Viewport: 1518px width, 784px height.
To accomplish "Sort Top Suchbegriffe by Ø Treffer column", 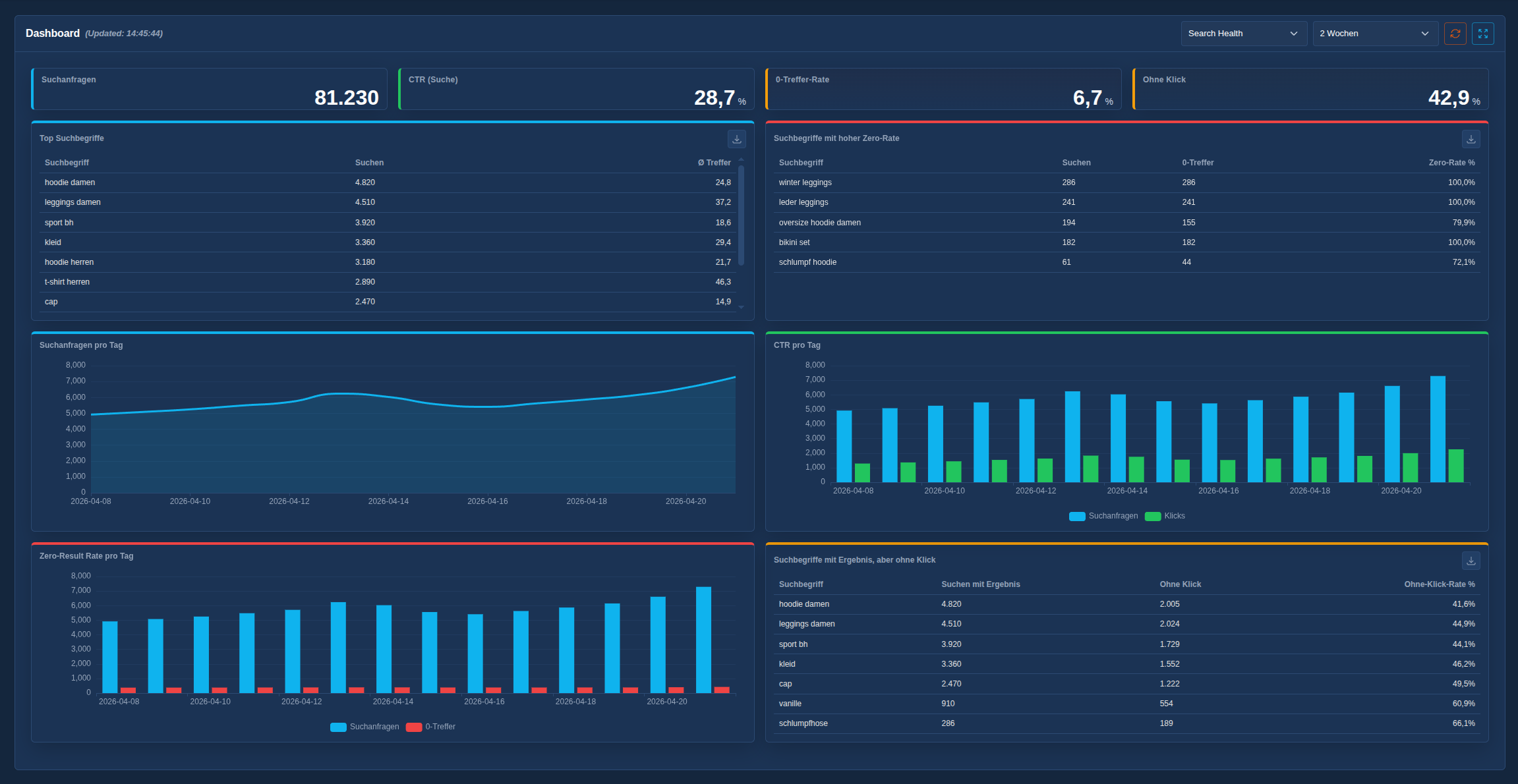I will click(x=715, y=163).
